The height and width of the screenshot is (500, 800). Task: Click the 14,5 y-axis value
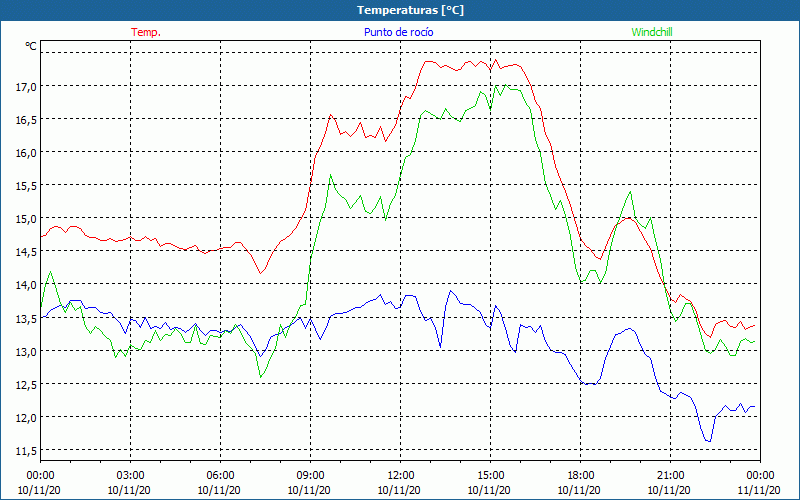tap(26, 252)
